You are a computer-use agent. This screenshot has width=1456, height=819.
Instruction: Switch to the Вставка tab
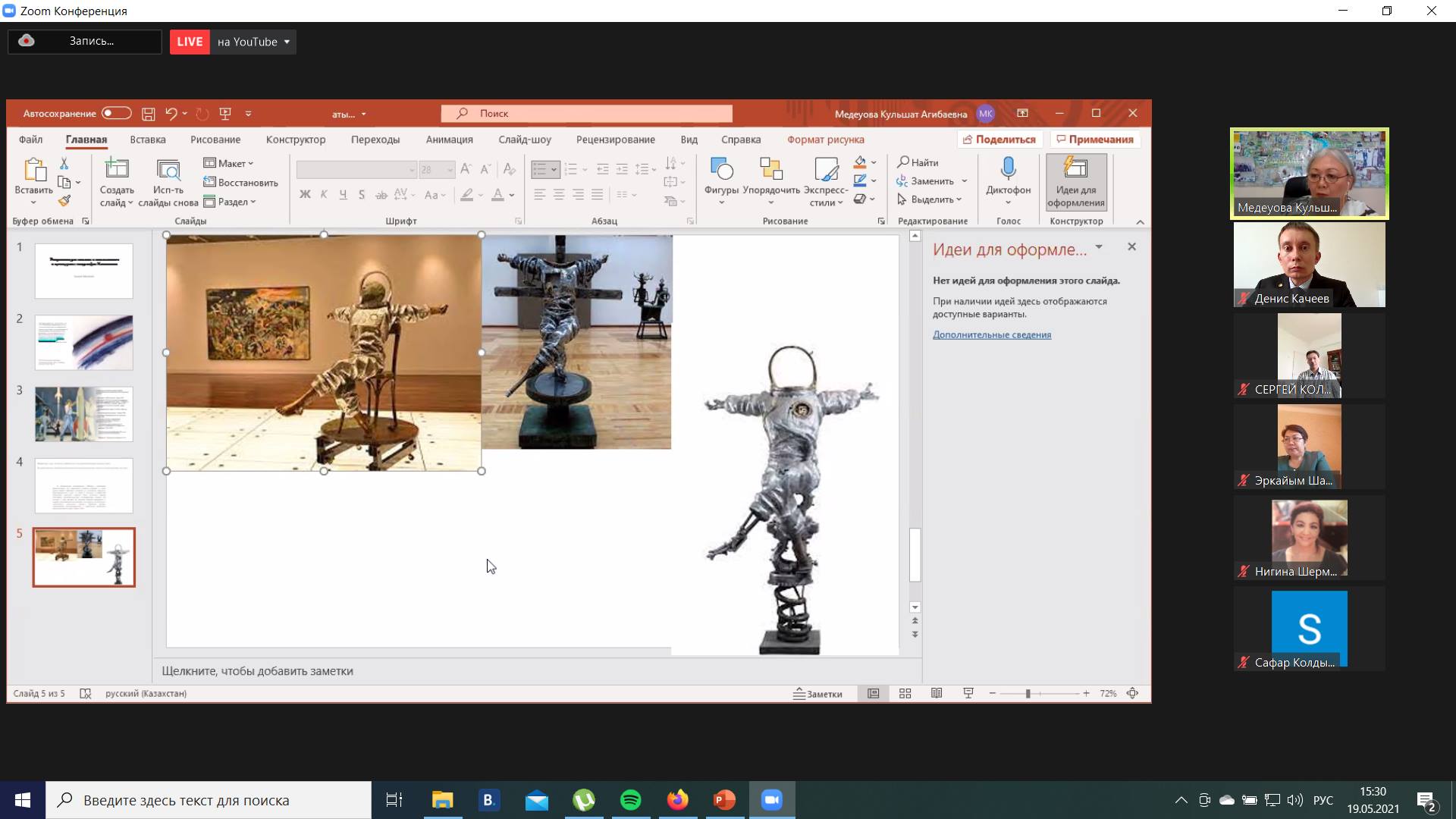coord(148,140)
